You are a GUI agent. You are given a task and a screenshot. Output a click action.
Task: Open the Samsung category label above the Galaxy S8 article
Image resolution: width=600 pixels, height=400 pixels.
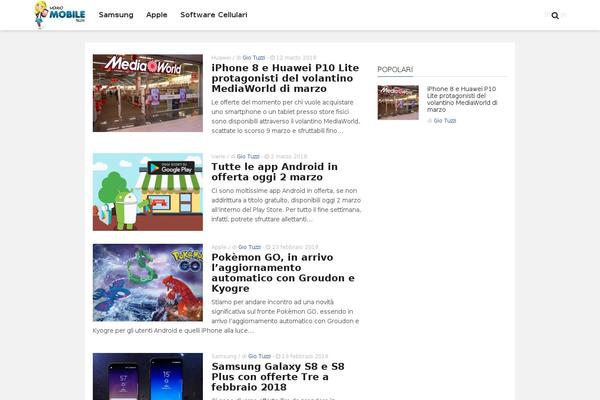[x=224, y=356]
